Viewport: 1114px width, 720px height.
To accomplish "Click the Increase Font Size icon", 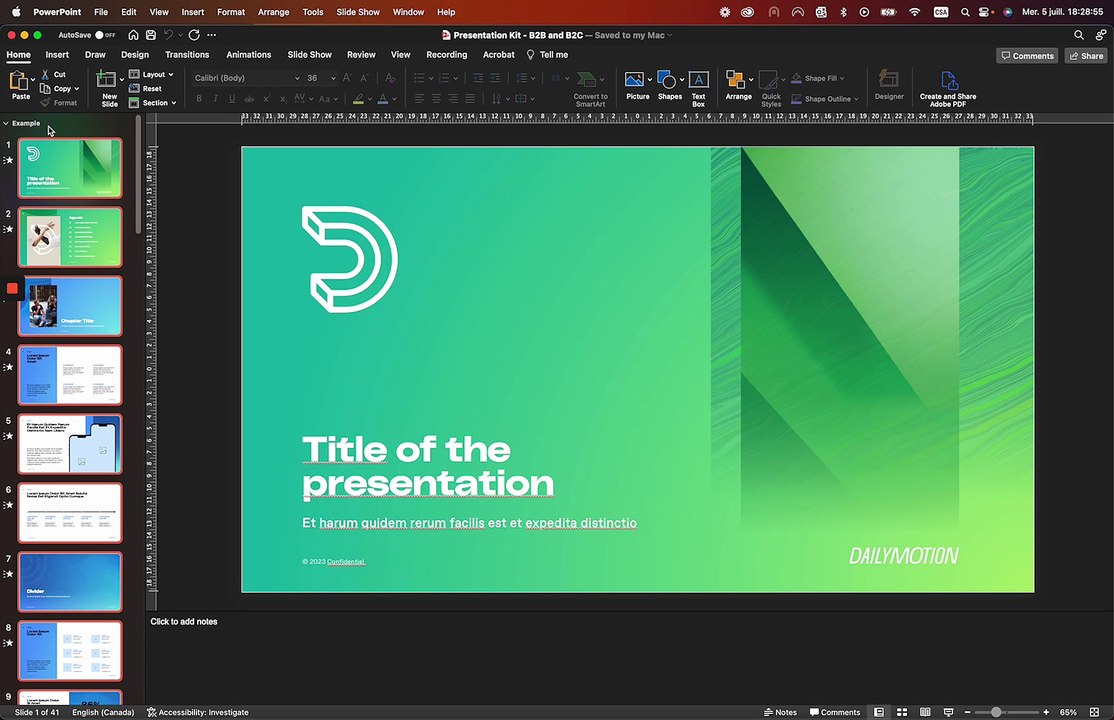I will coord(347,78).
